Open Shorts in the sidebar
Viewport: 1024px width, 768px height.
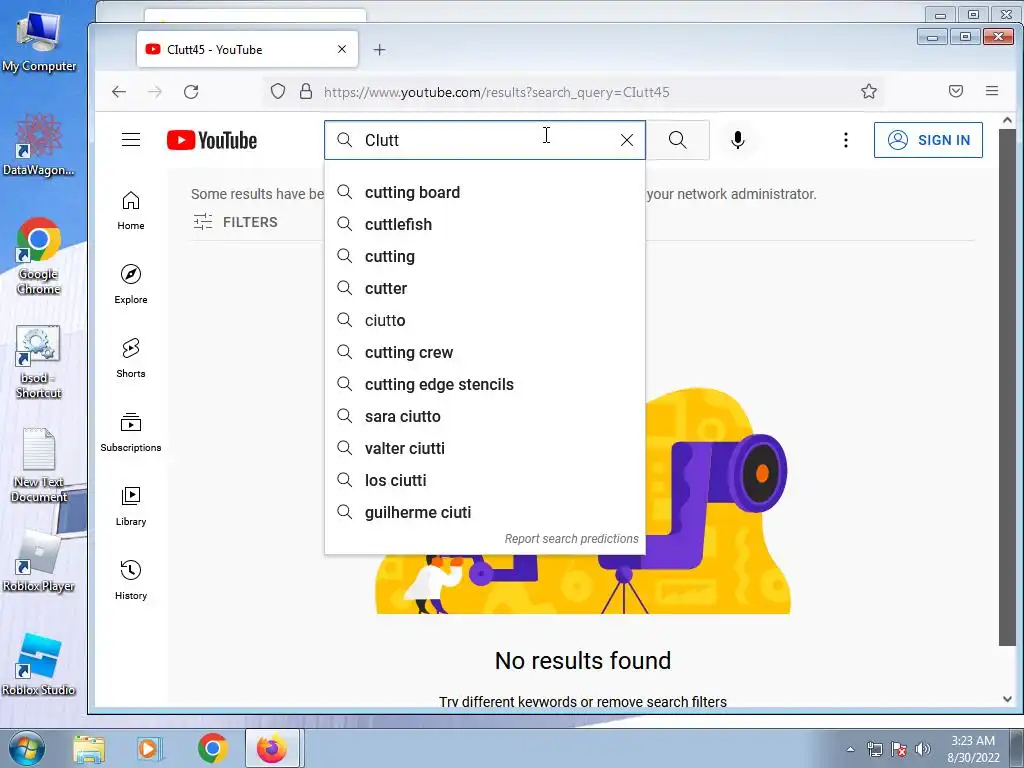pos(131,359)
